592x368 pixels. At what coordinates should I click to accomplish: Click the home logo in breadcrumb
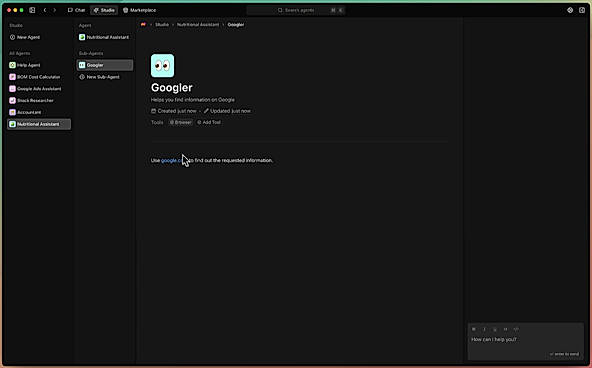[143, 25]
